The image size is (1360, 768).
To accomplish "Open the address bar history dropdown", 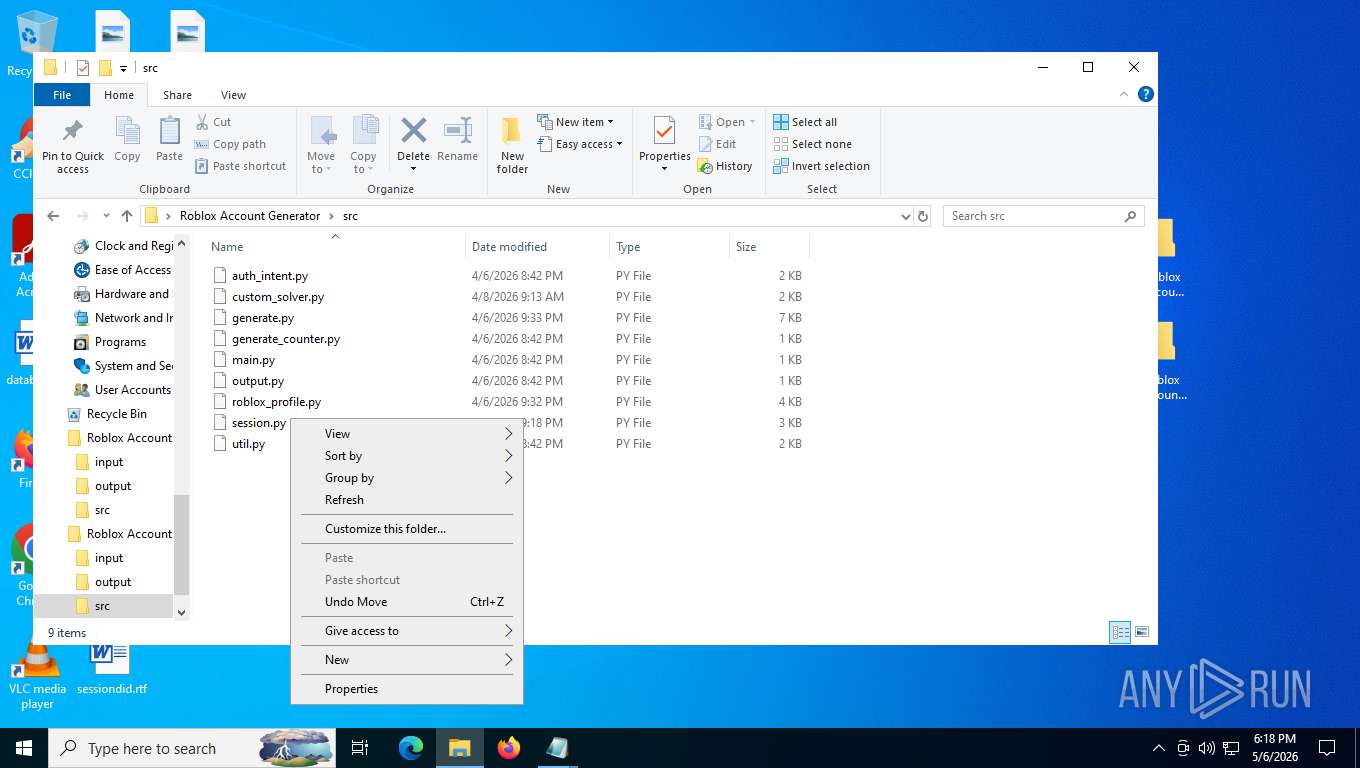I will 905,216.
